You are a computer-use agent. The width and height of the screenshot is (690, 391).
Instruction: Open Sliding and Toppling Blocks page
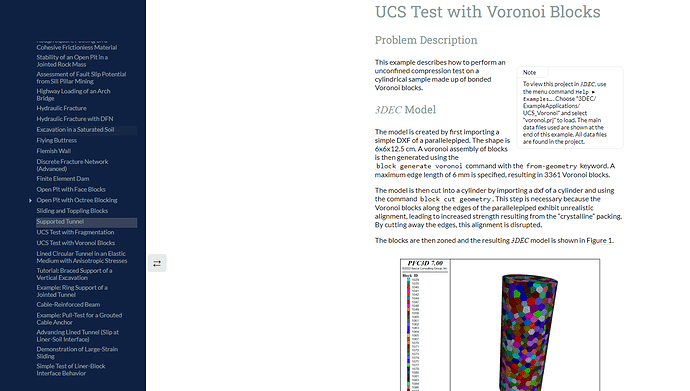(72, 211)
